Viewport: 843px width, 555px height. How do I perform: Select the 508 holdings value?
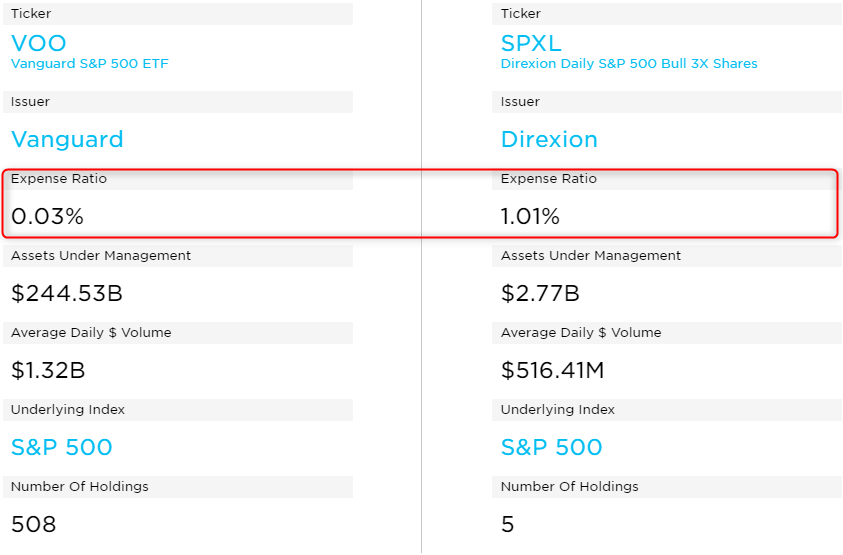(33, 524)
